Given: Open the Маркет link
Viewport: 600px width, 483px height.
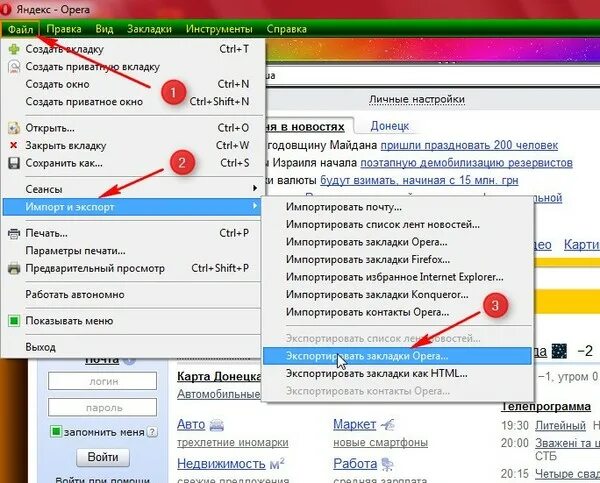Looking at the screenshot, I should pyautogui.click(x=354, y=424).
